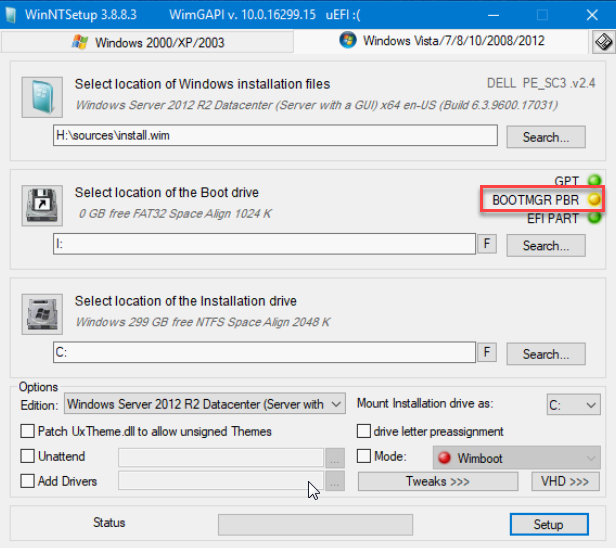Open the Wimboot mode dropdown
Viewport: 616px width, 548px height.
517,457
